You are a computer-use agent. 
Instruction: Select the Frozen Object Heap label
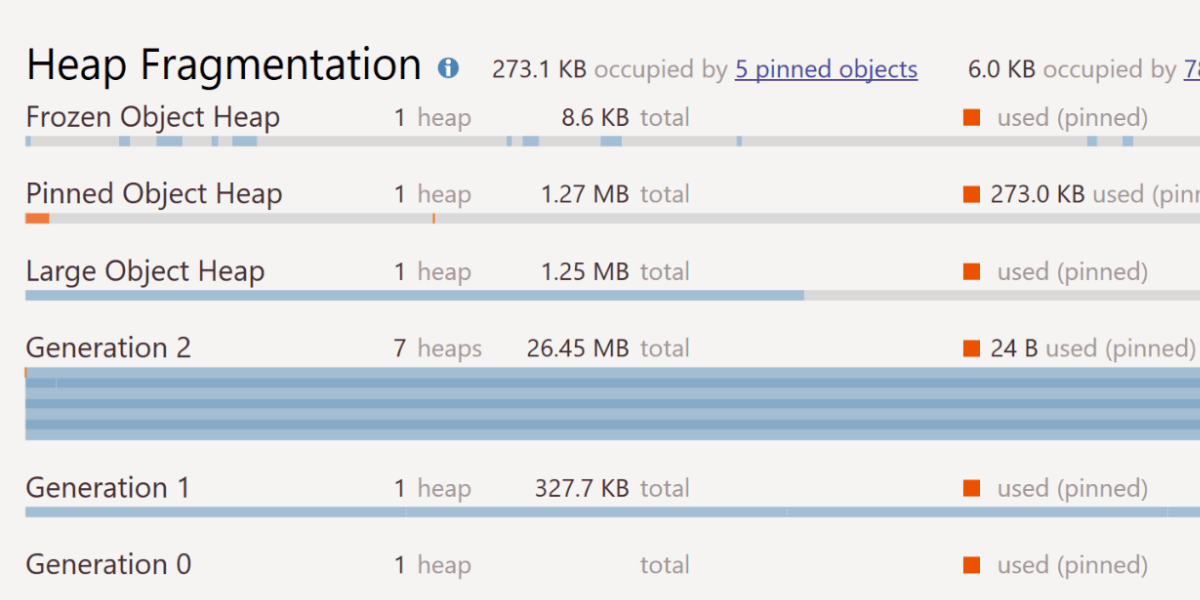click(153, 117)
